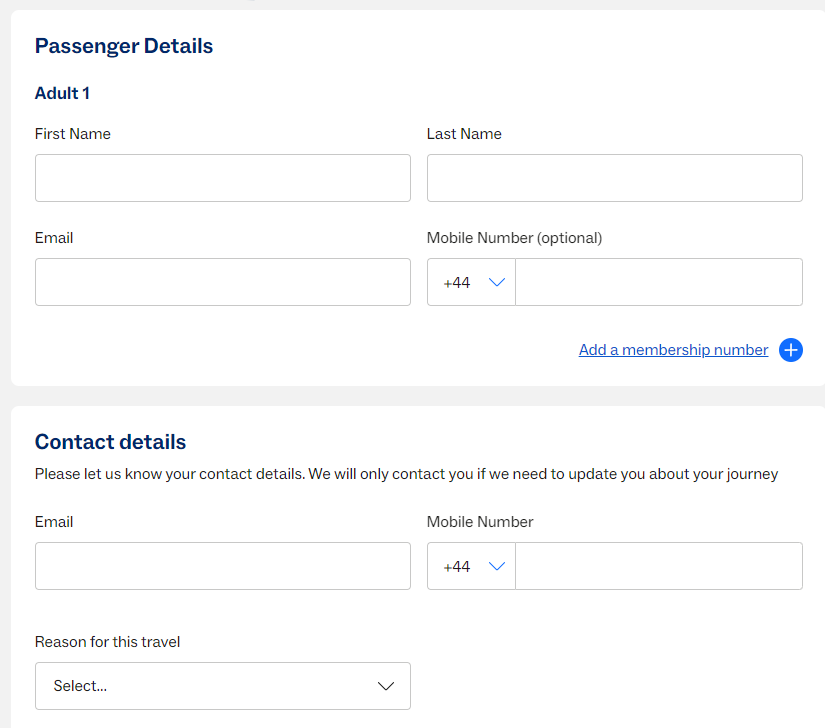
Task: Click the blue plus icon beside membership number
Action: 790,350
